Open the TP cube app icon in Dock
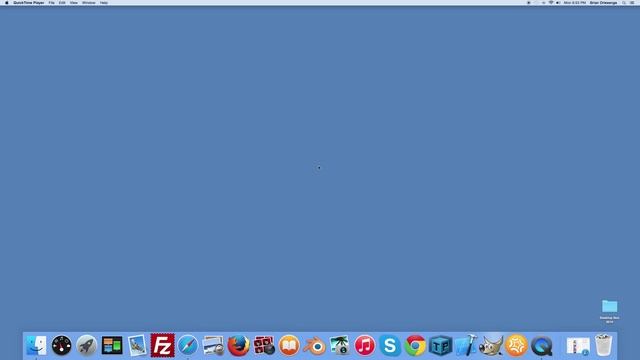 (440, 345)
